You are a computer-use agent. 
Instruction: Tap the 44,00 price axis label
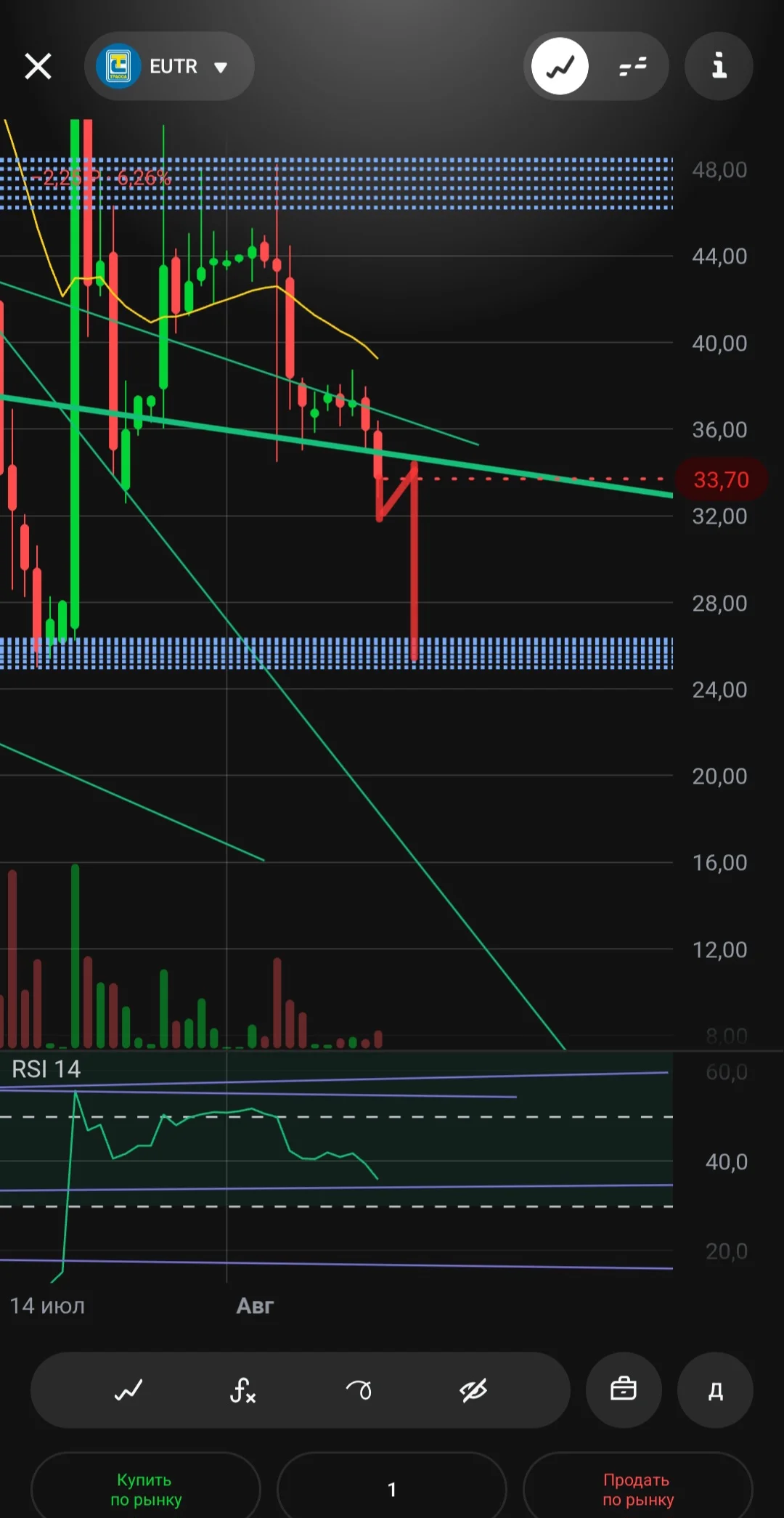click(x=719, y=256)
